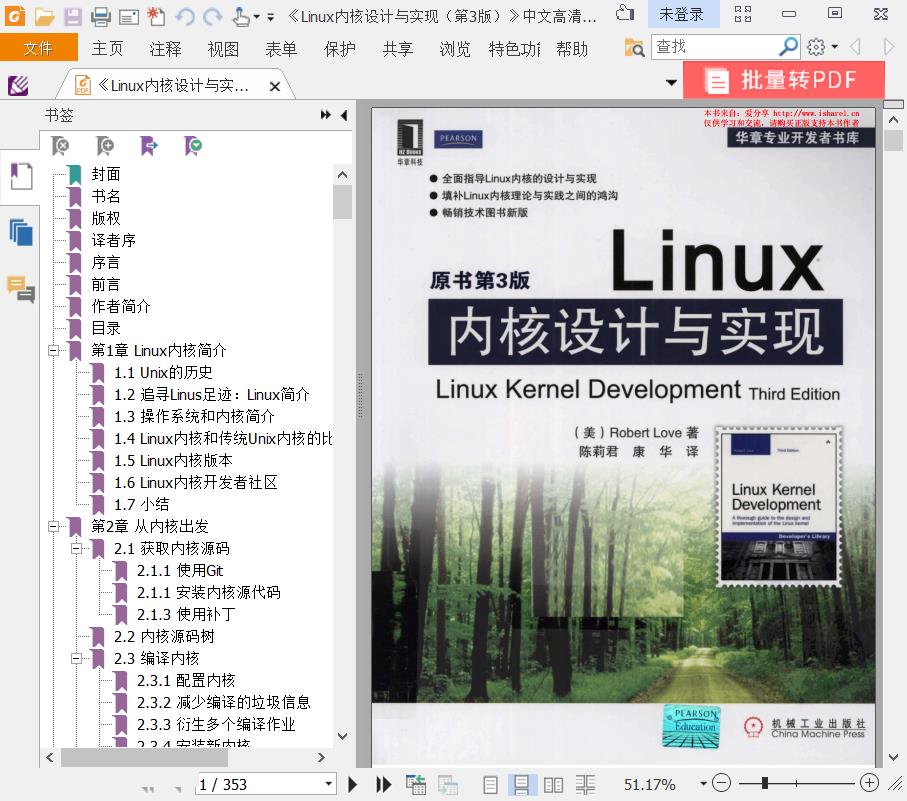Switch to the 主页 tab
Viewport: 907px width, 801px height.
click(107, 49)
